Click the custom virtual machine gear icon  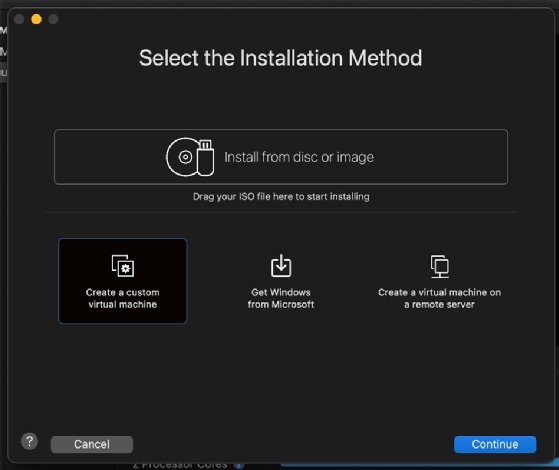click(x=123, y=266)
